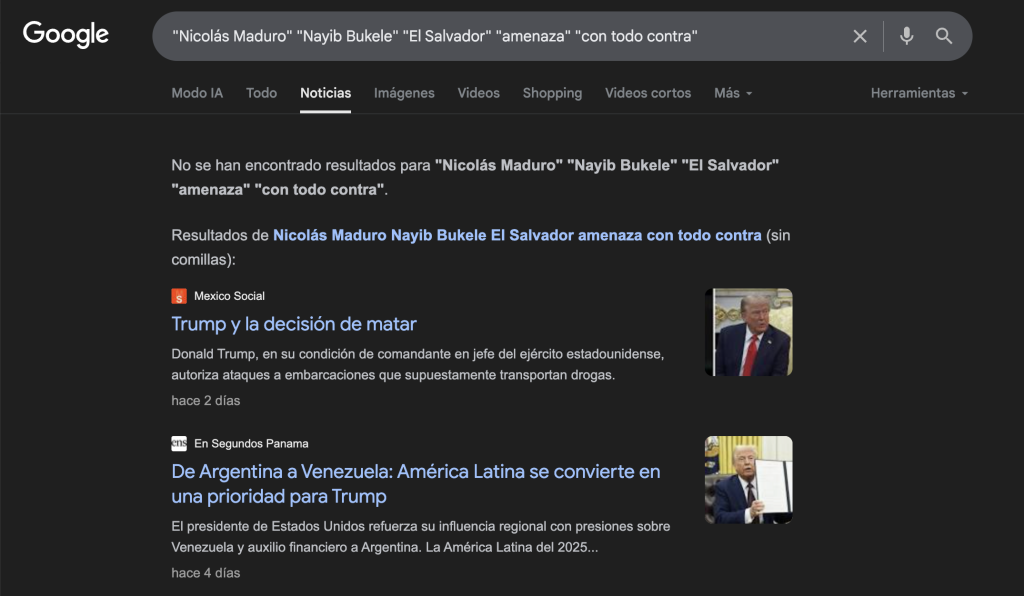This screenshot has height=596, width=1024.
Task: Click the En Segundos Panama favicon
Action: tap(179, 443)
